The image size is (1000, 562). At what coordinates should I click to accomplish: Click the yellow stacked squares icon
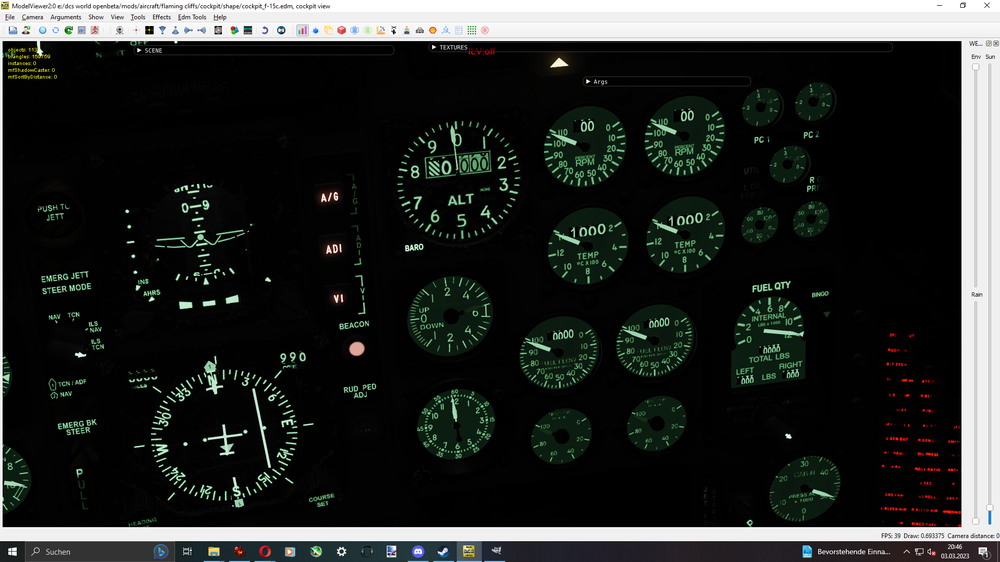[x=328, y=30]
